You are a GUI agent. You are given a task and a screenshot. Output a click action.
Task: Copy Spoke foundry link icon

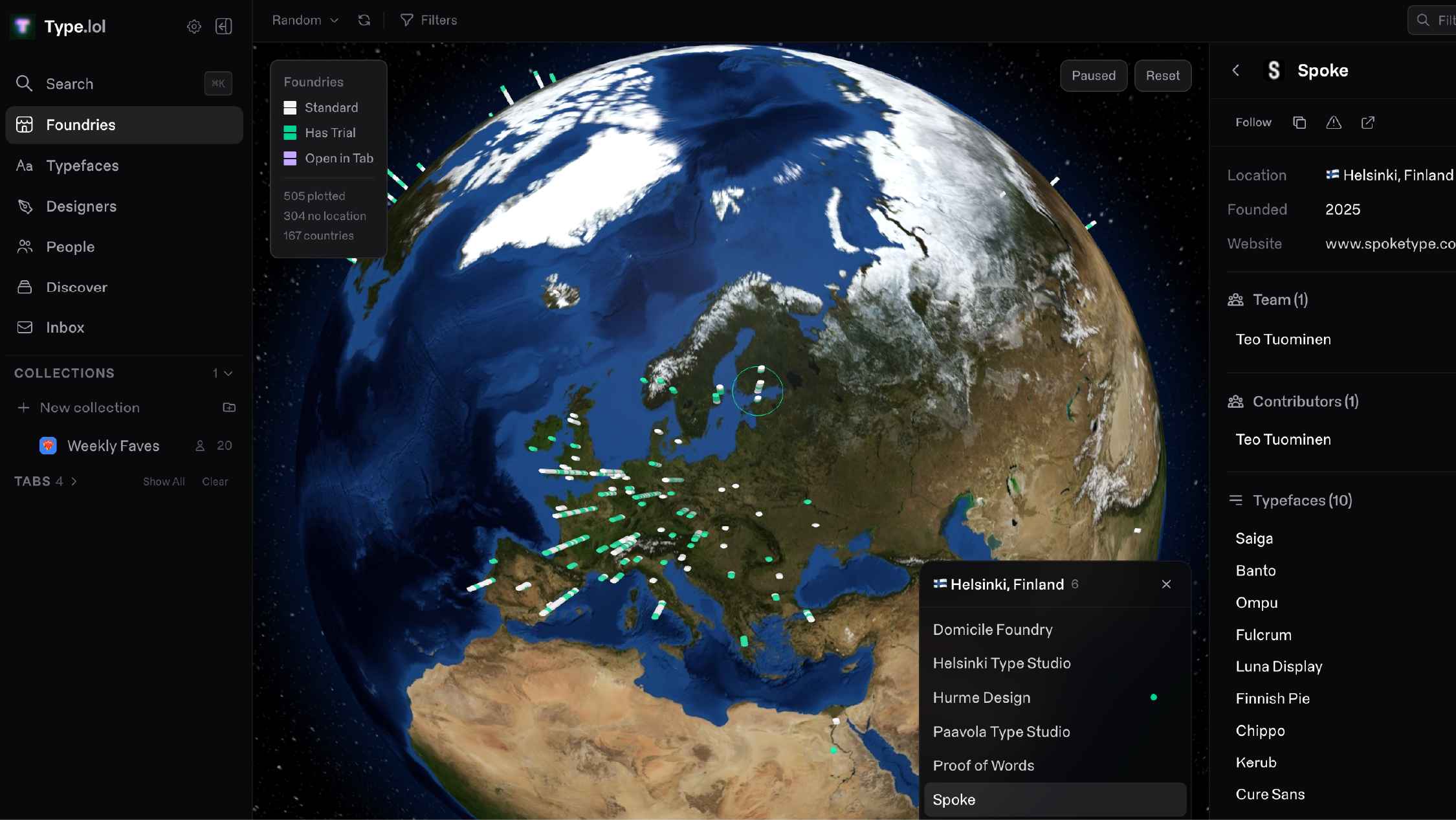1299,122
